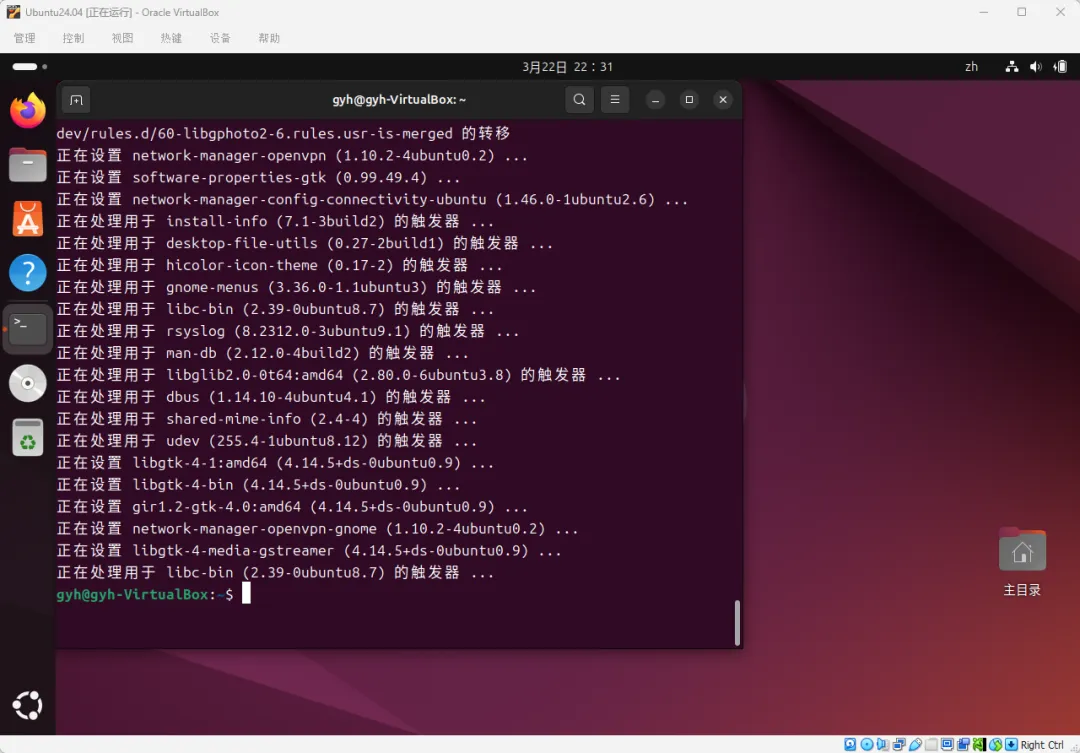The image size is (1080, 753).
Task: Click the software-properties-gtk line
Action: coord(258,178)
